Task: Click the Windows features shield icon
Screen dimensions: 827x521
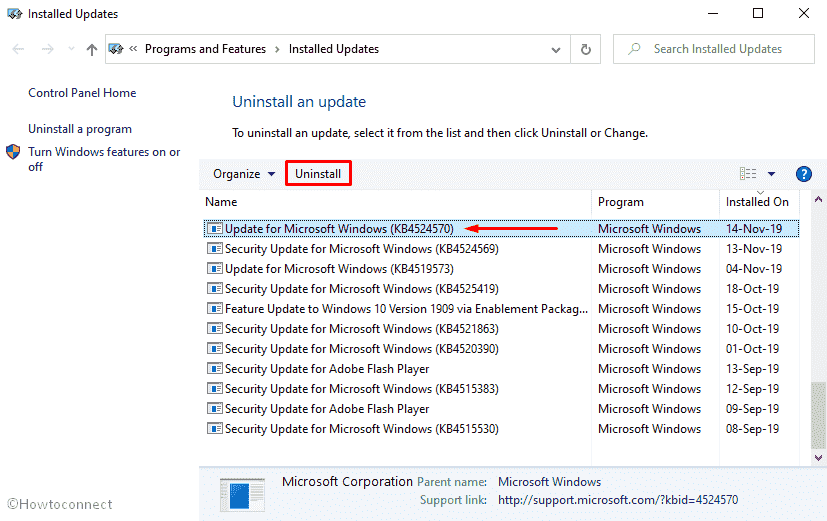Action: [x=13, y=152]
